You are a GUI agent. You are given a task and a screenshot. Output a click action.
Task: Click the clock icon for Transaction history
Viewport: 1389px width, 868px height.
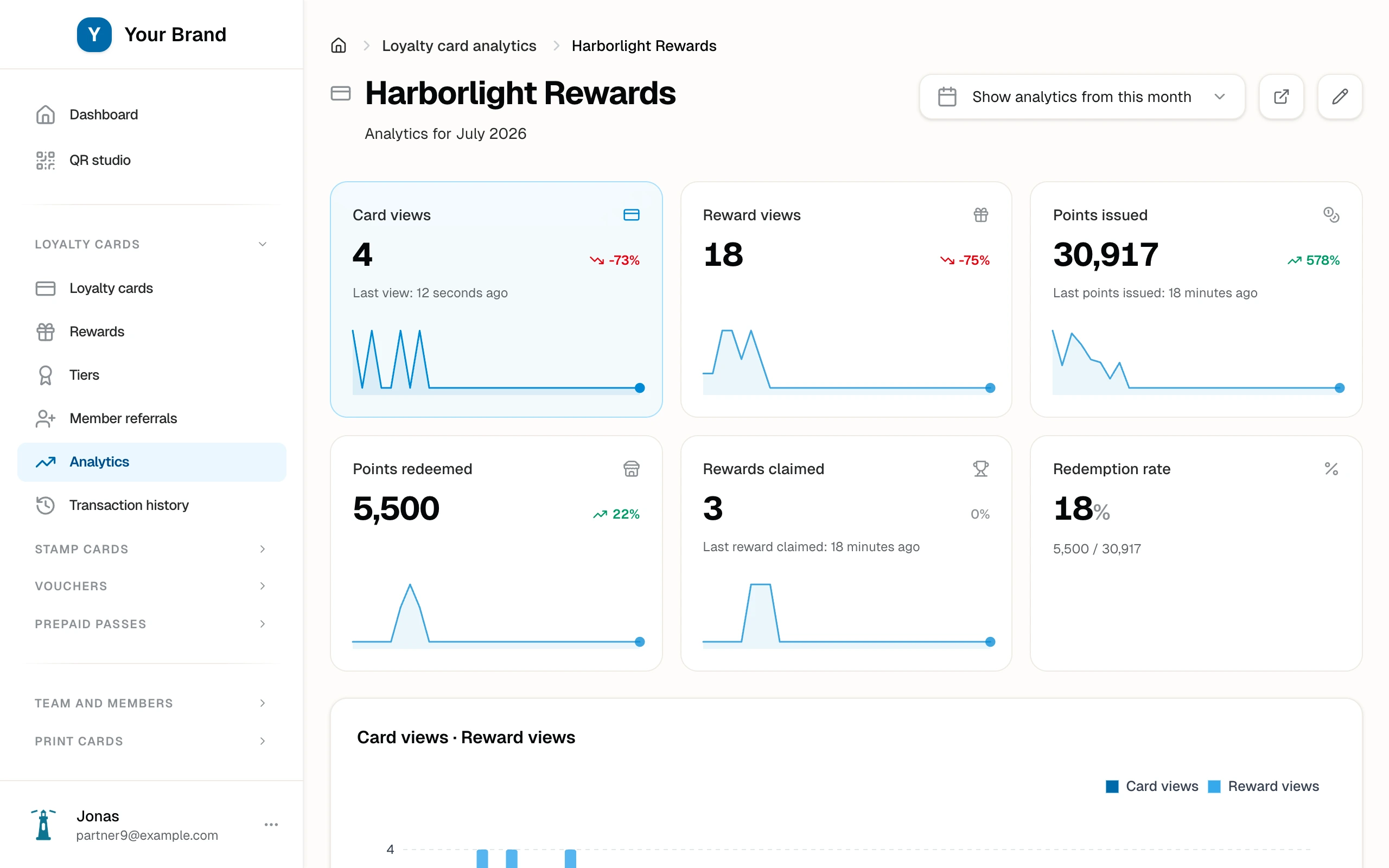click(46, 505)
